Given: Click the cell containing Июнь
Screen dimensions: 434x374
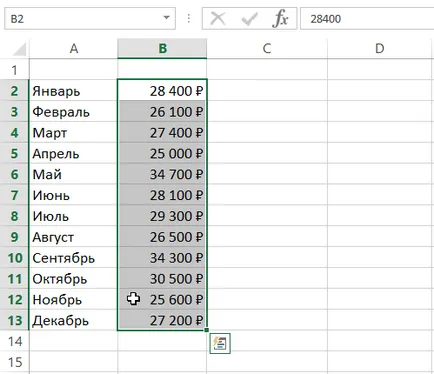Looking at the screenshot, I should 73,195.
